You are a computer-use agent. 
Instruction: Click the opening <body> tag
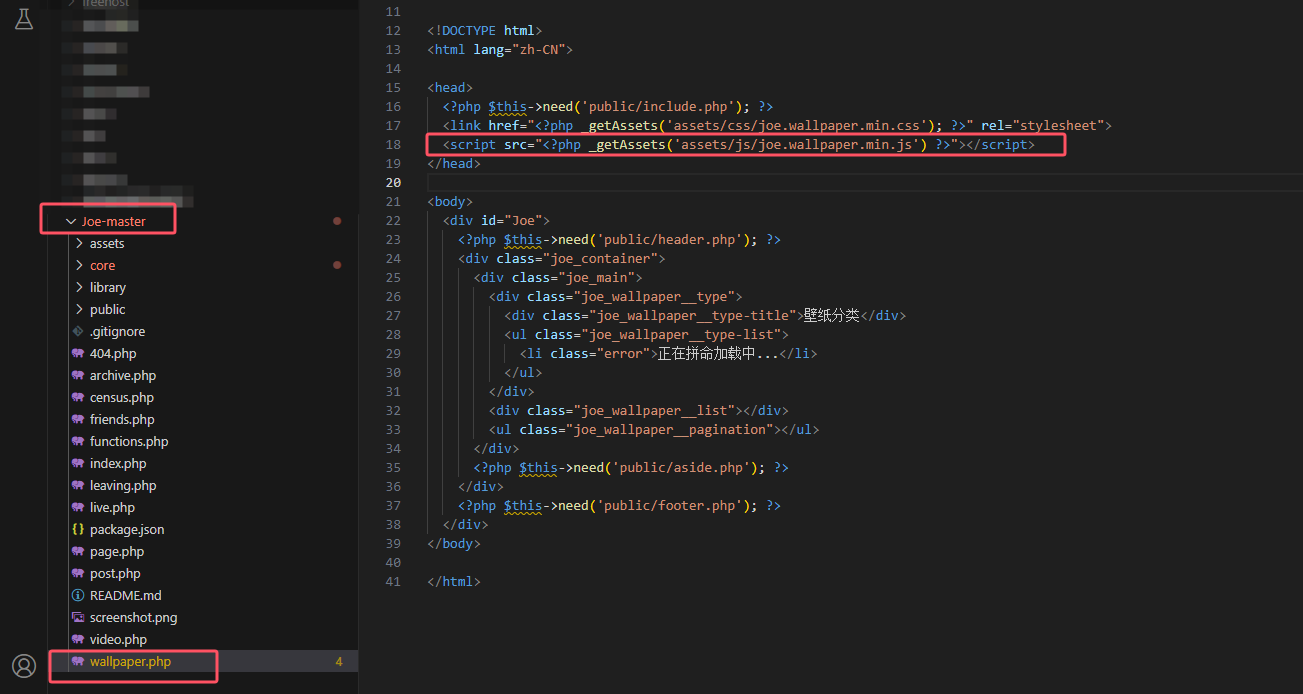click(x=450, y=201)
